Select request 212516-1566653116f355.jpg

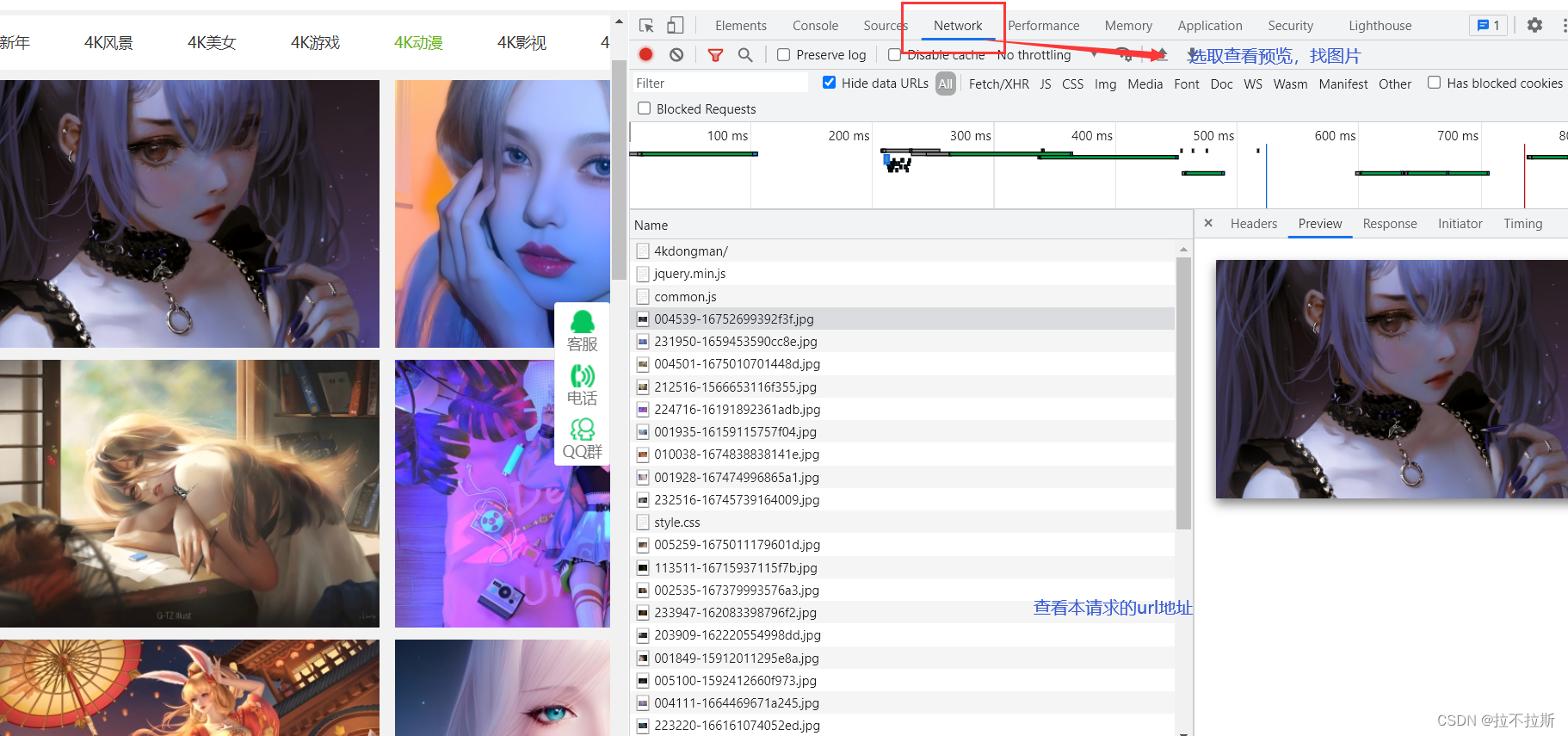(903, 387)
